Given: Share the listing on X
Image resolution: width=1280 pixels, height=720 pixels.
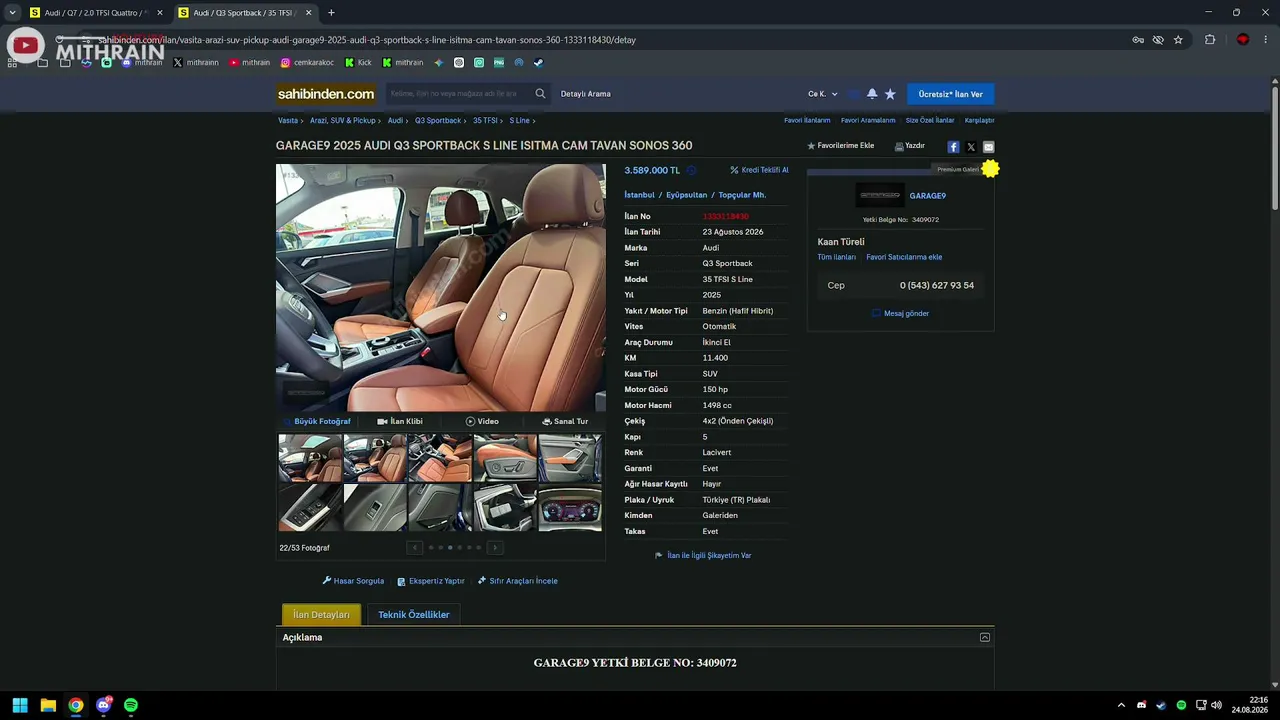Looking at the screenshot, I should 971,147.
